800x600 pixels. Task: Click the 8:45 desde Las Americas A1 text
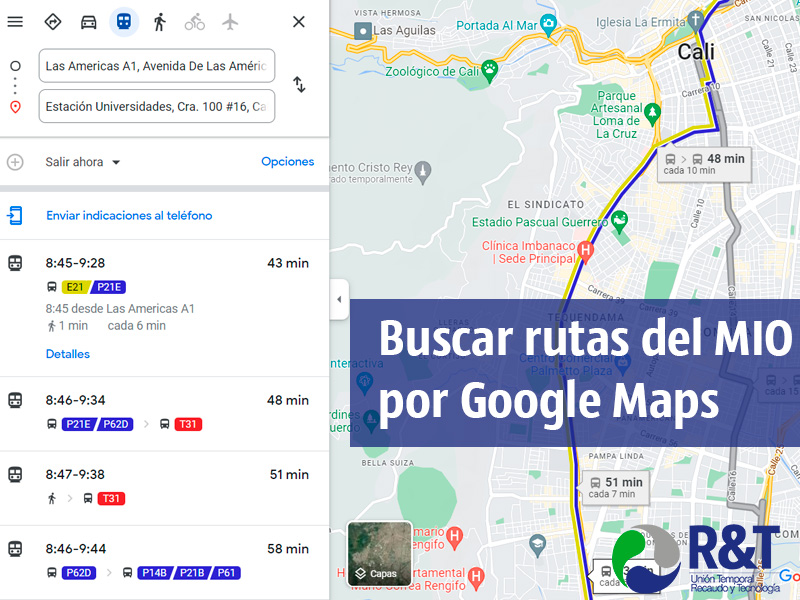[120, 309]
